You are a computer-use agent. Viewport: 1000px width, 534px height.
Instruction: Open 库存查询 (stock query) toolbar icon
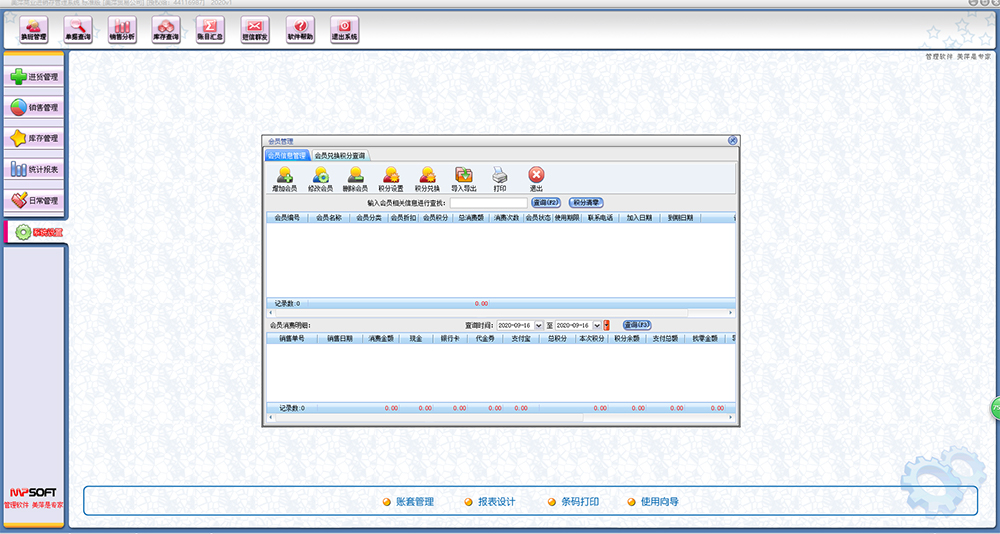[166, 30]
